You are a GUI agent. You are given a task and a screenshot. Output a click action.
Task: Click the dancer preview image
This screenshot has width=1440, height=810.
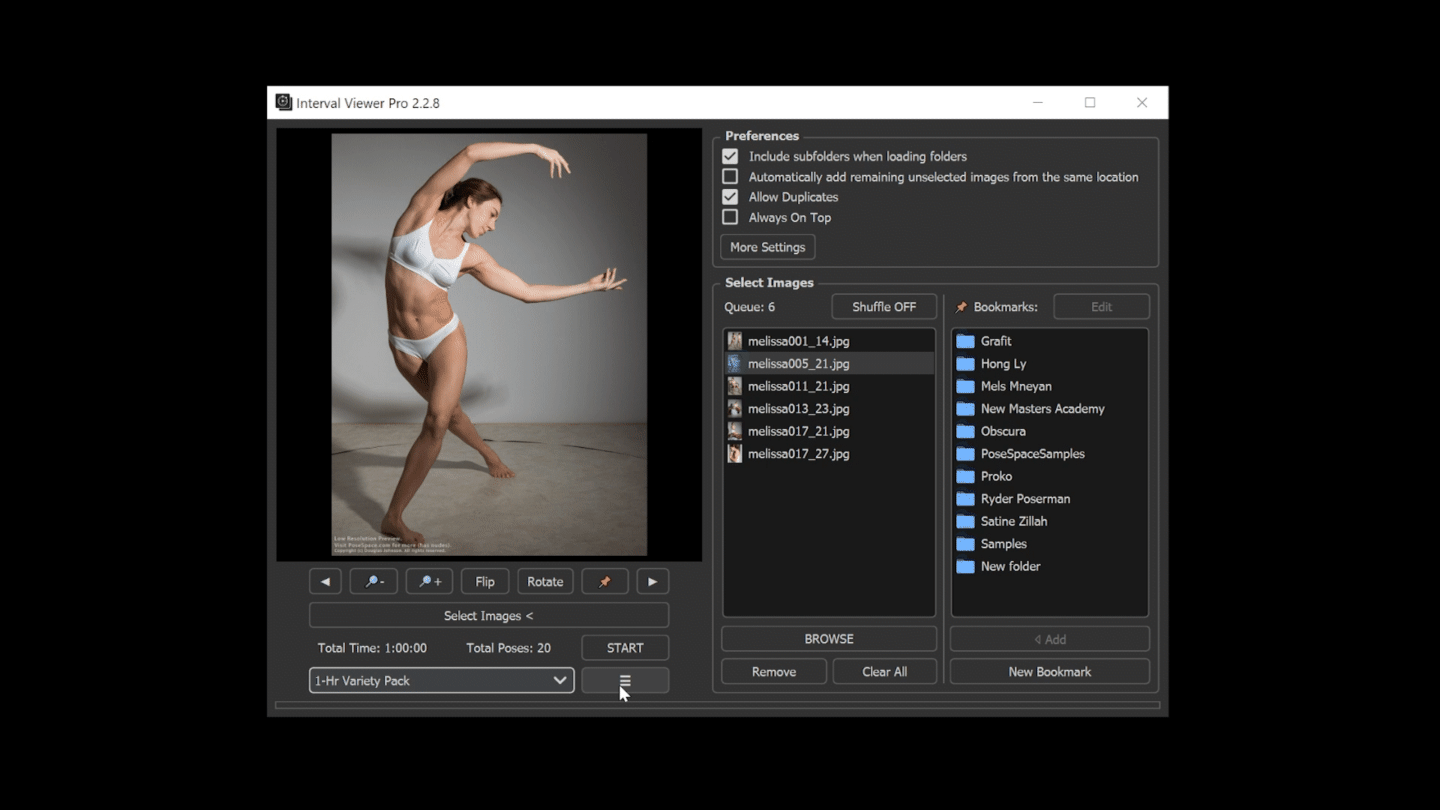489,345
